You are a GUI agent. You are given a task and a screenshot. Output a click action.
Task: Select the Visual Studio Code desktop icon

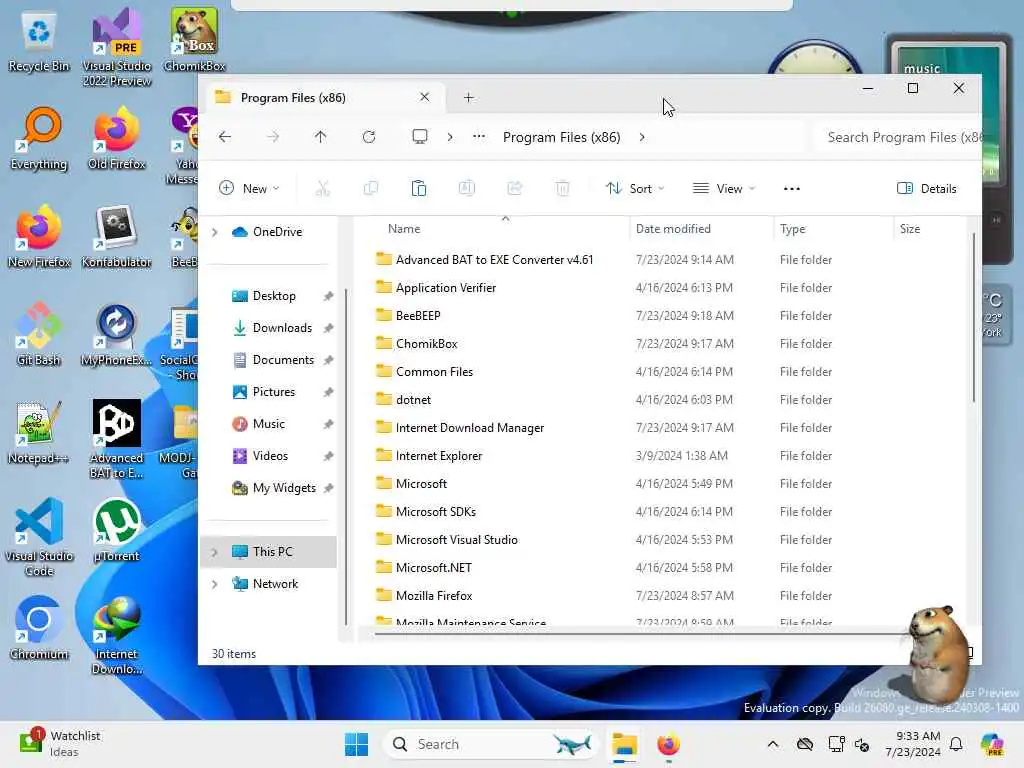click(x=39, y=537)
